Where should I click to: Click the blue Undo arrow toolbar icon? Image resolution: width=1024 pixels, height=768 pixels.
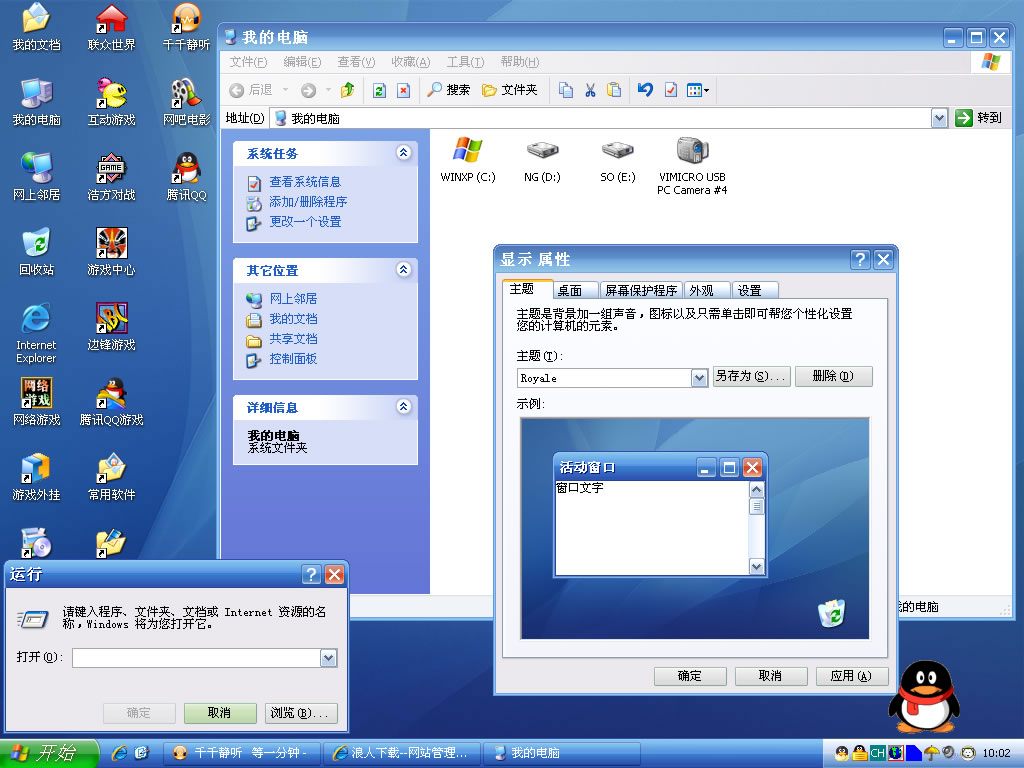(x=645, y=90)
